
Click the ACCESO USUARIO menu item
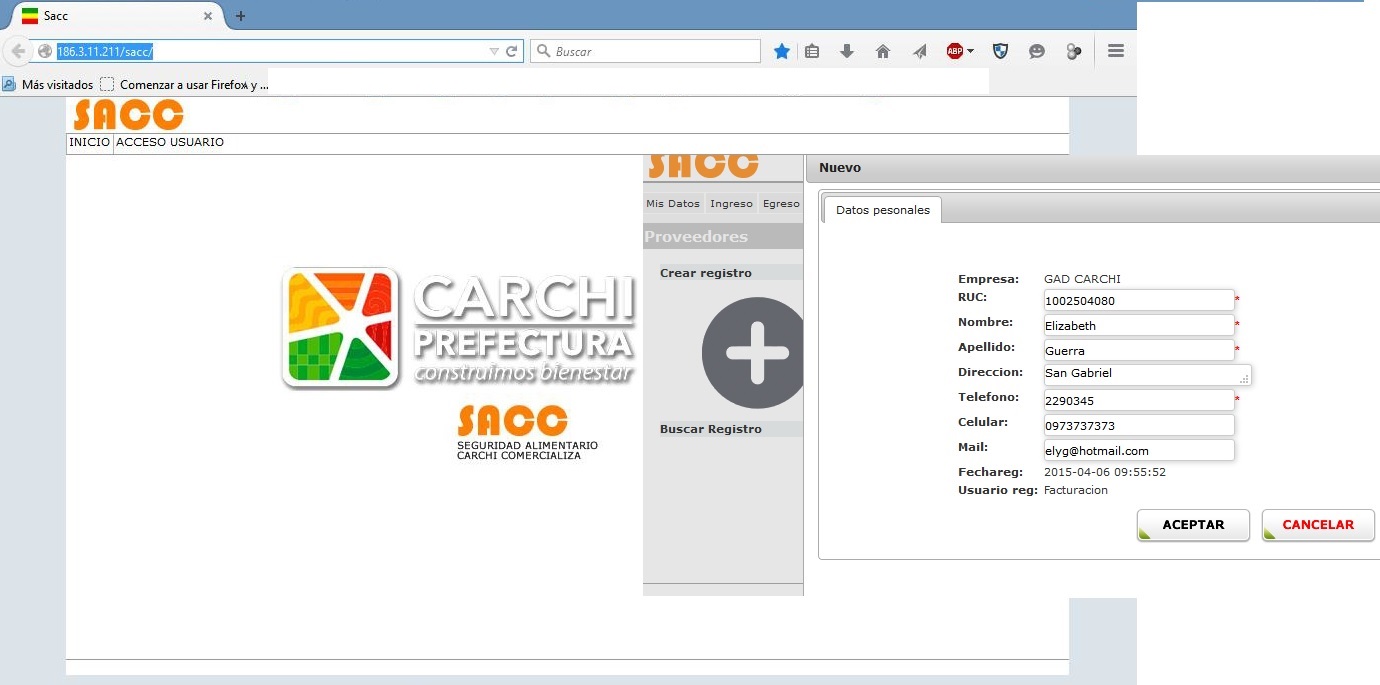[170, 143]
